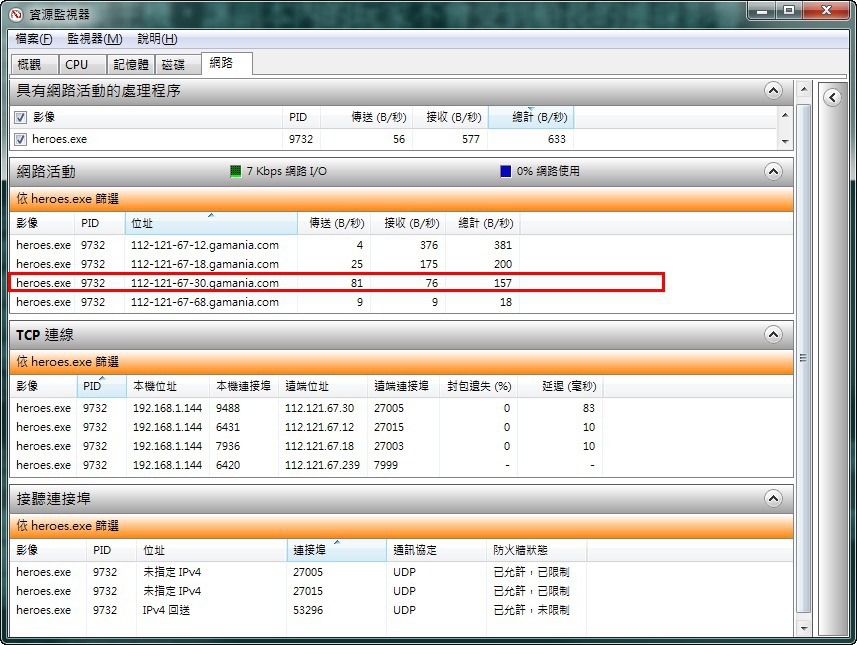
Task: Open the 說明(H) menu
Action: 157,39
